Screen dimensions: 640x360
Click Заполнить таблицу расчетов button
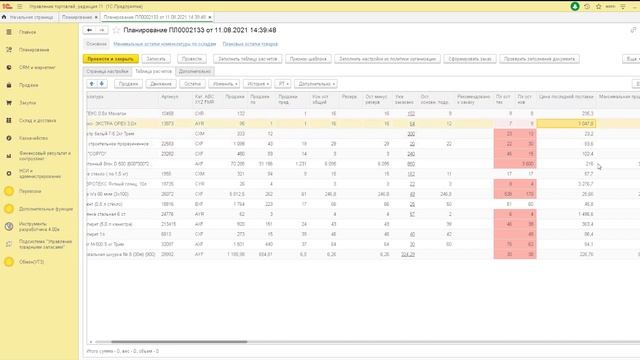[x=247, y=59]
